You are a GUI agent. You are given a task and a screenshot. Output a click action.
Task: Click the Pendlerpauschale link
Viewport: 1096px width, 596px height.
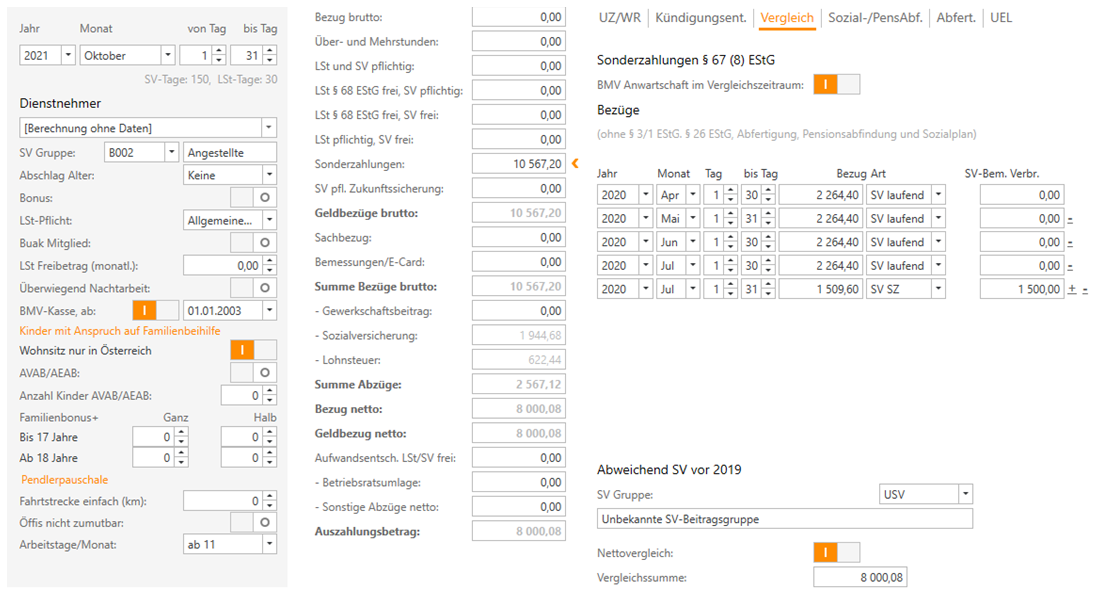(64, 479)
